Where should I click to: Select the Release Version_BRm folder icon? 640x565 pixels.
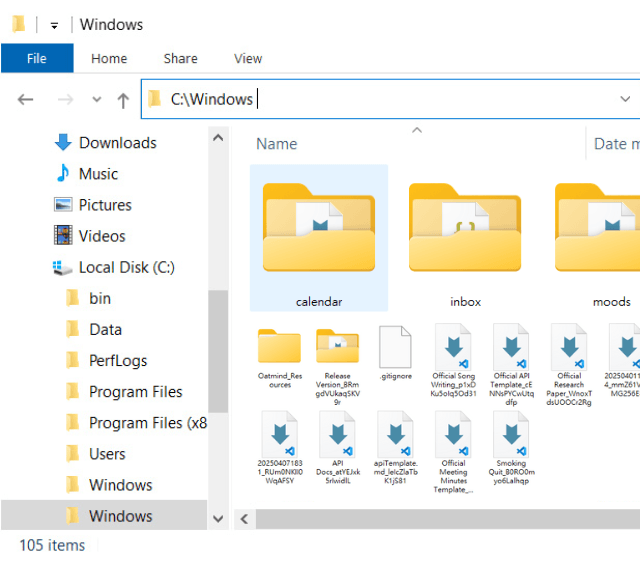click(x=338, y=346)
